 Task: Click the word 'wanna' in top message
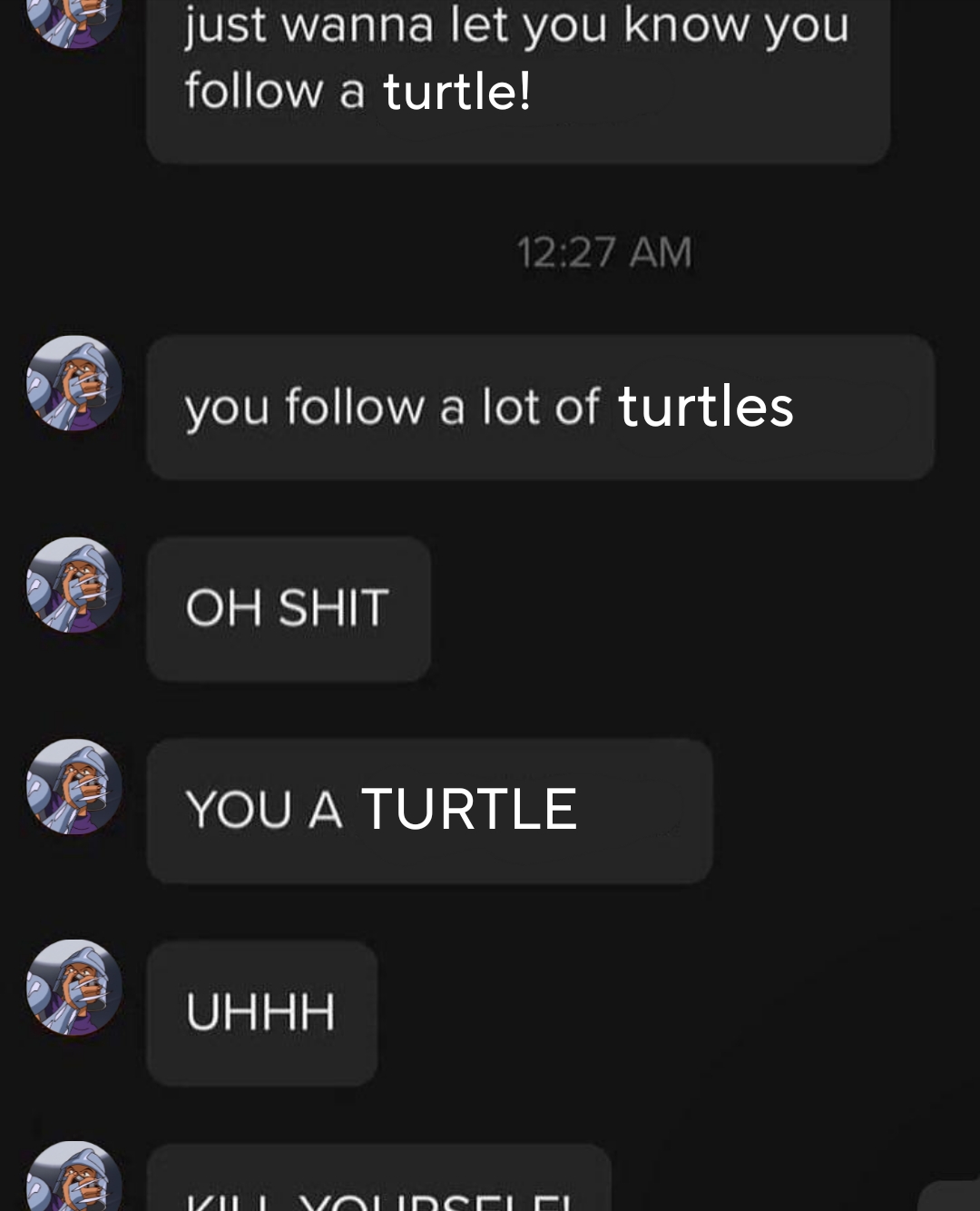click(358, 25)
